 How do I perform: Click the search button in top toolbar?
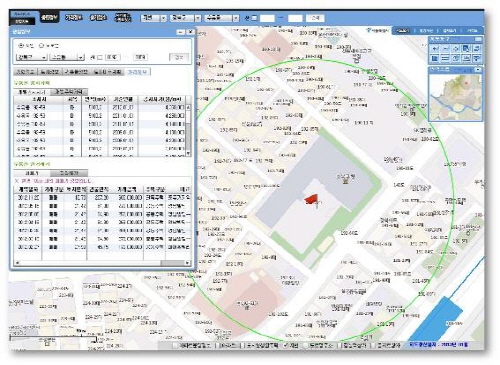(x=315, y=18)
